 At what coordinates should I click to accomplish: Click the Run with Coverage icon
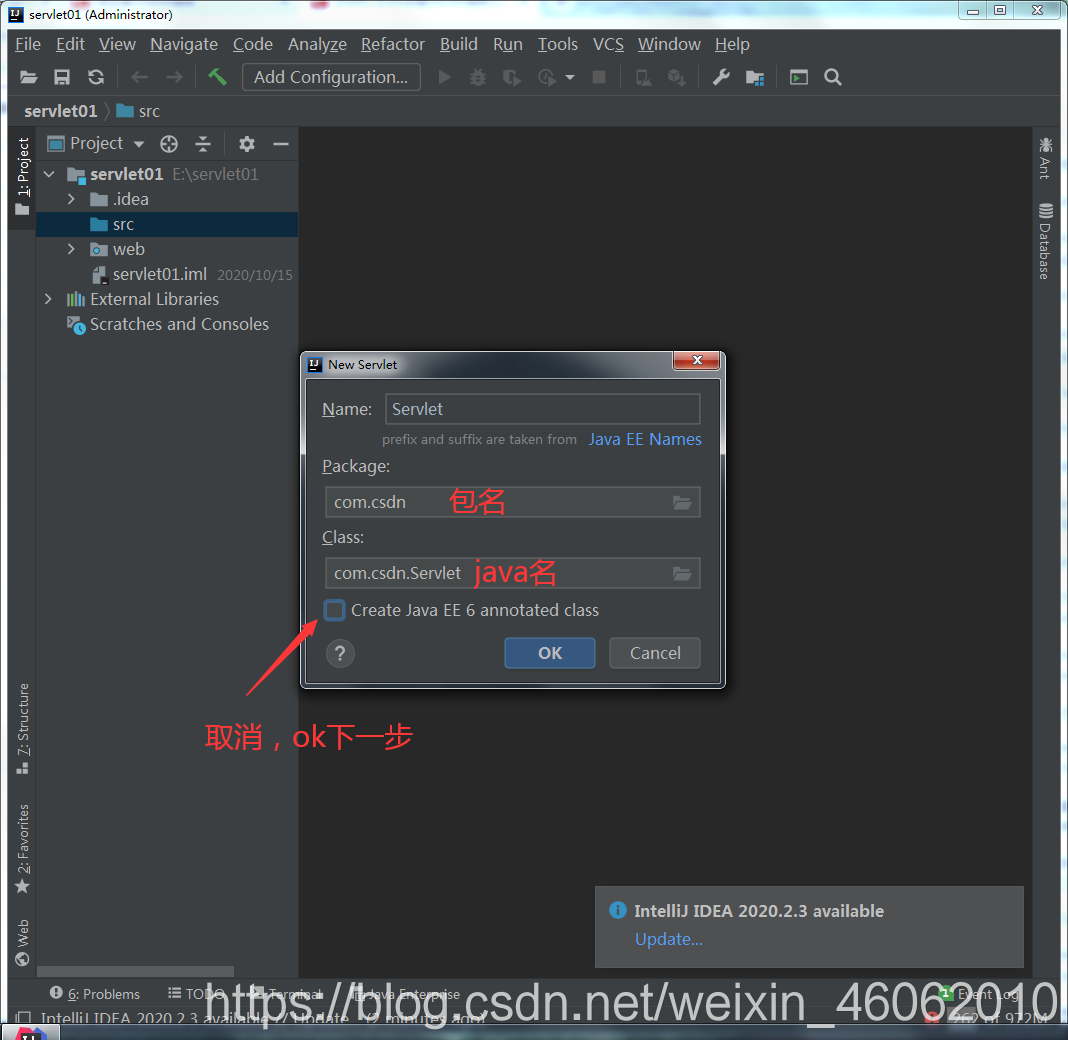pos(512,78)
